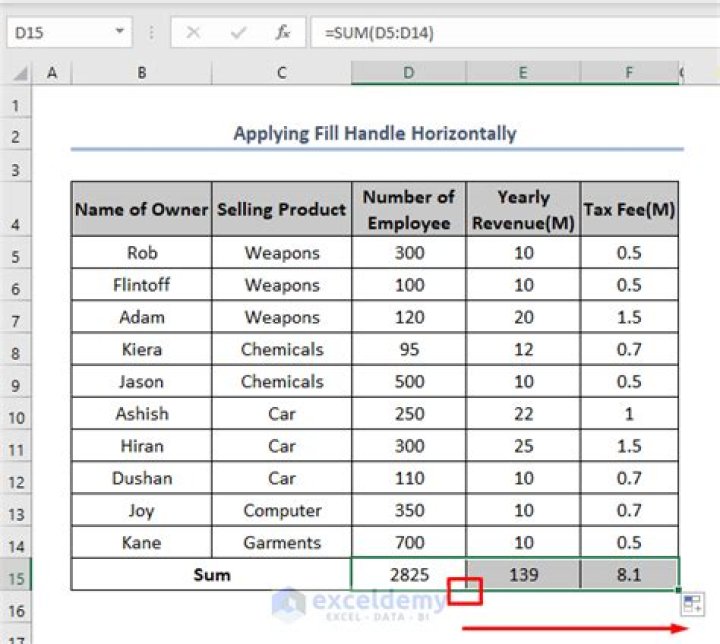Open the Auto Fill Options icon

pos(692,604)
